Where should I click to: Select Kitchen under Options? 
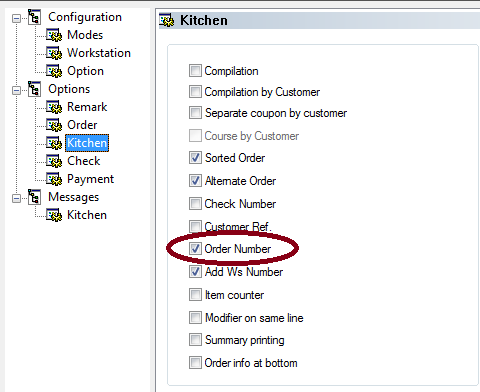87,143
